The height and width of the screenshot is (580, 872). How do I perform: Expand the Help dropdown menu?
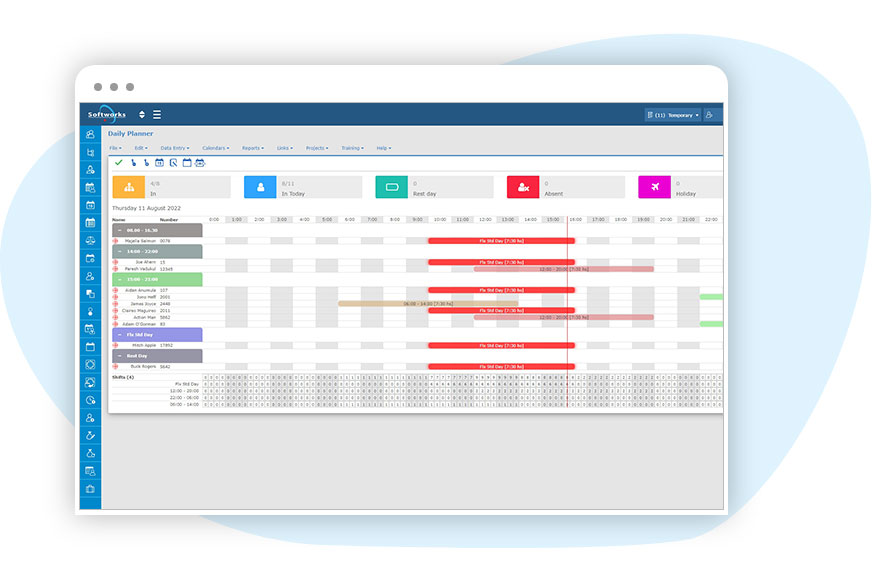[x=384, y=148]
